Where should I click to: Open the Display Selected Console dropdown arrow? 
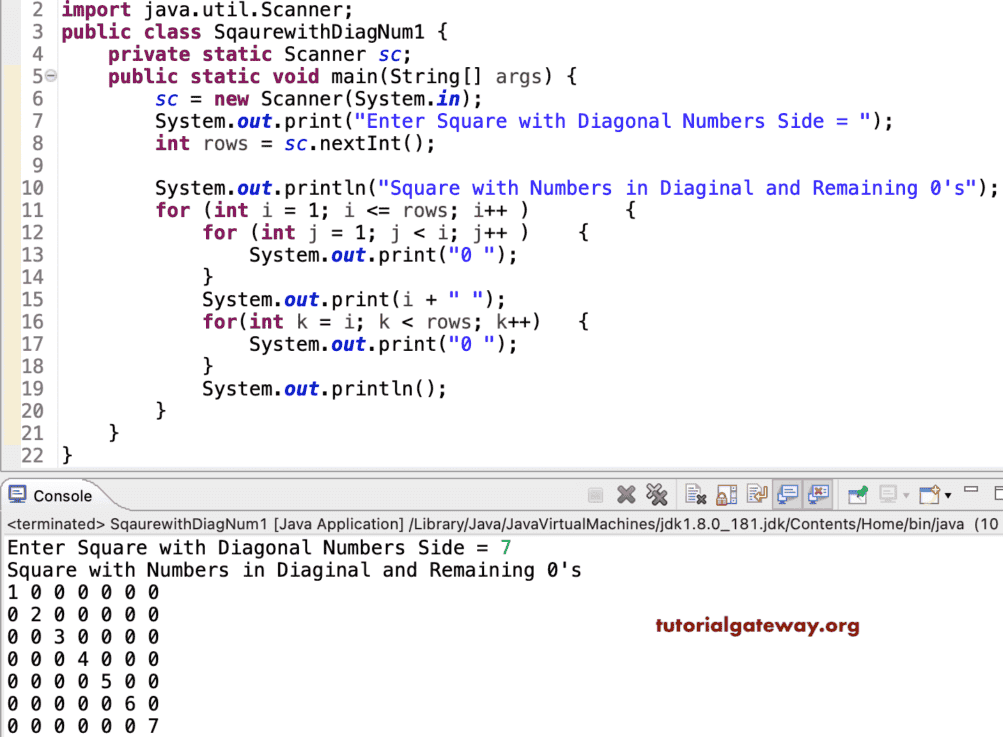906,496
